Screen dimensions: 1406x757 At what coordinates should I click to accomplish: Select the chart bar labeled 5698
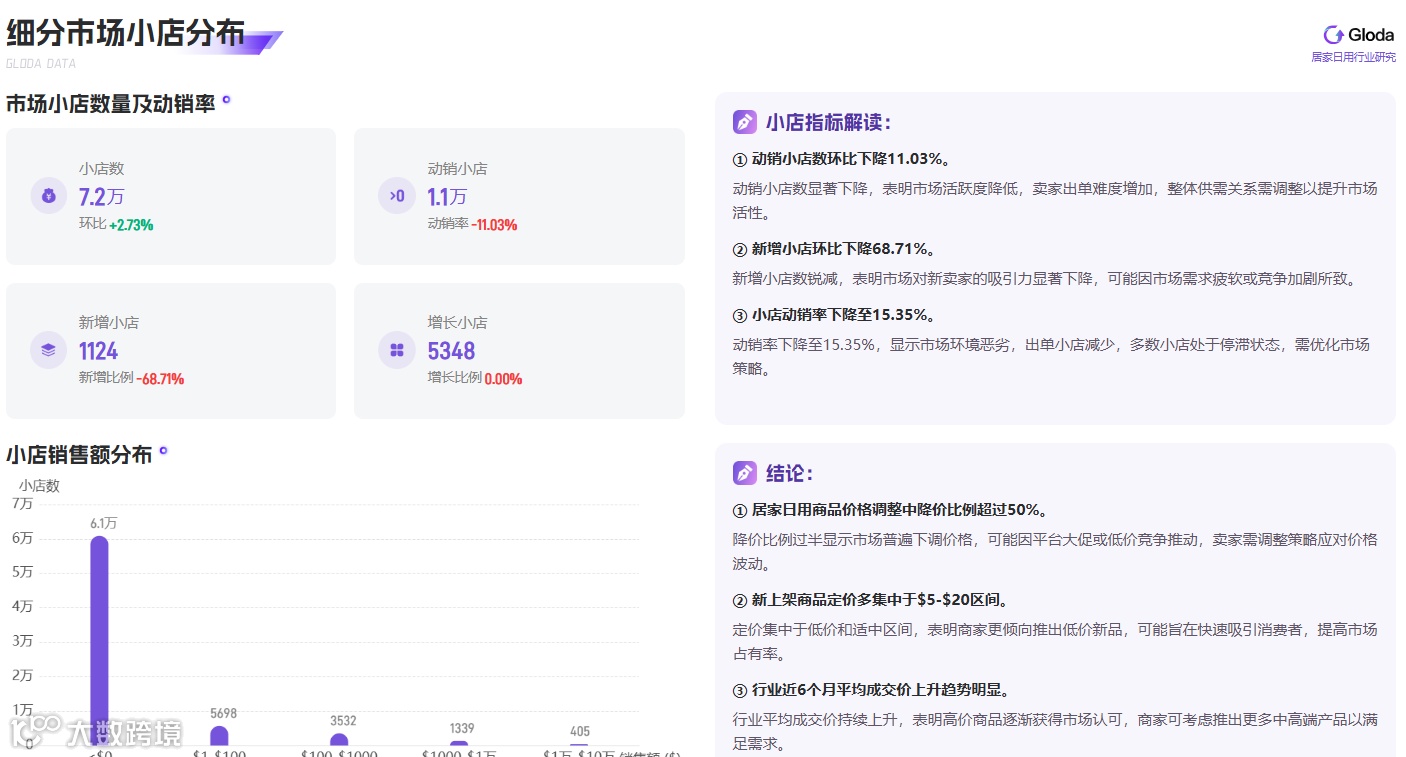(x=219, y=735)
